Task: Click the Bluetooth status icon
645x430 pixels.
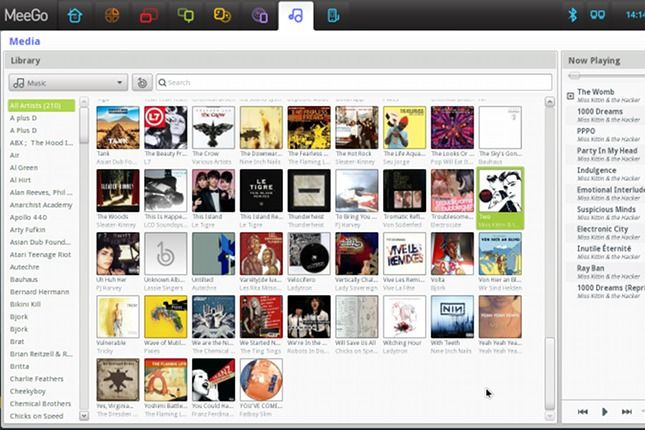Action: pyautogui.click(x=573, y=15)
